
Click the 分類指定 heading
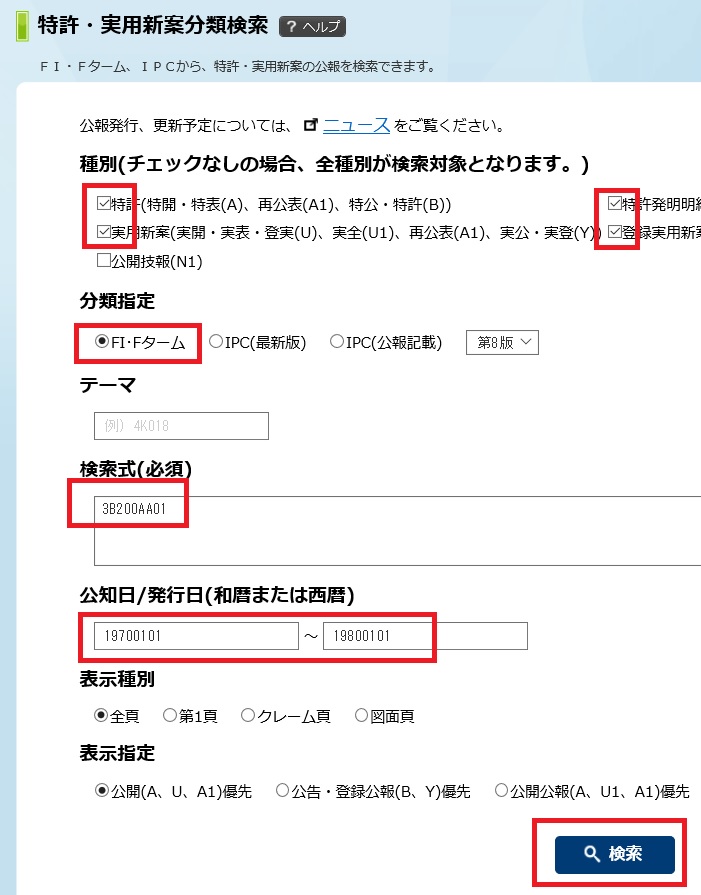point(117,301)
